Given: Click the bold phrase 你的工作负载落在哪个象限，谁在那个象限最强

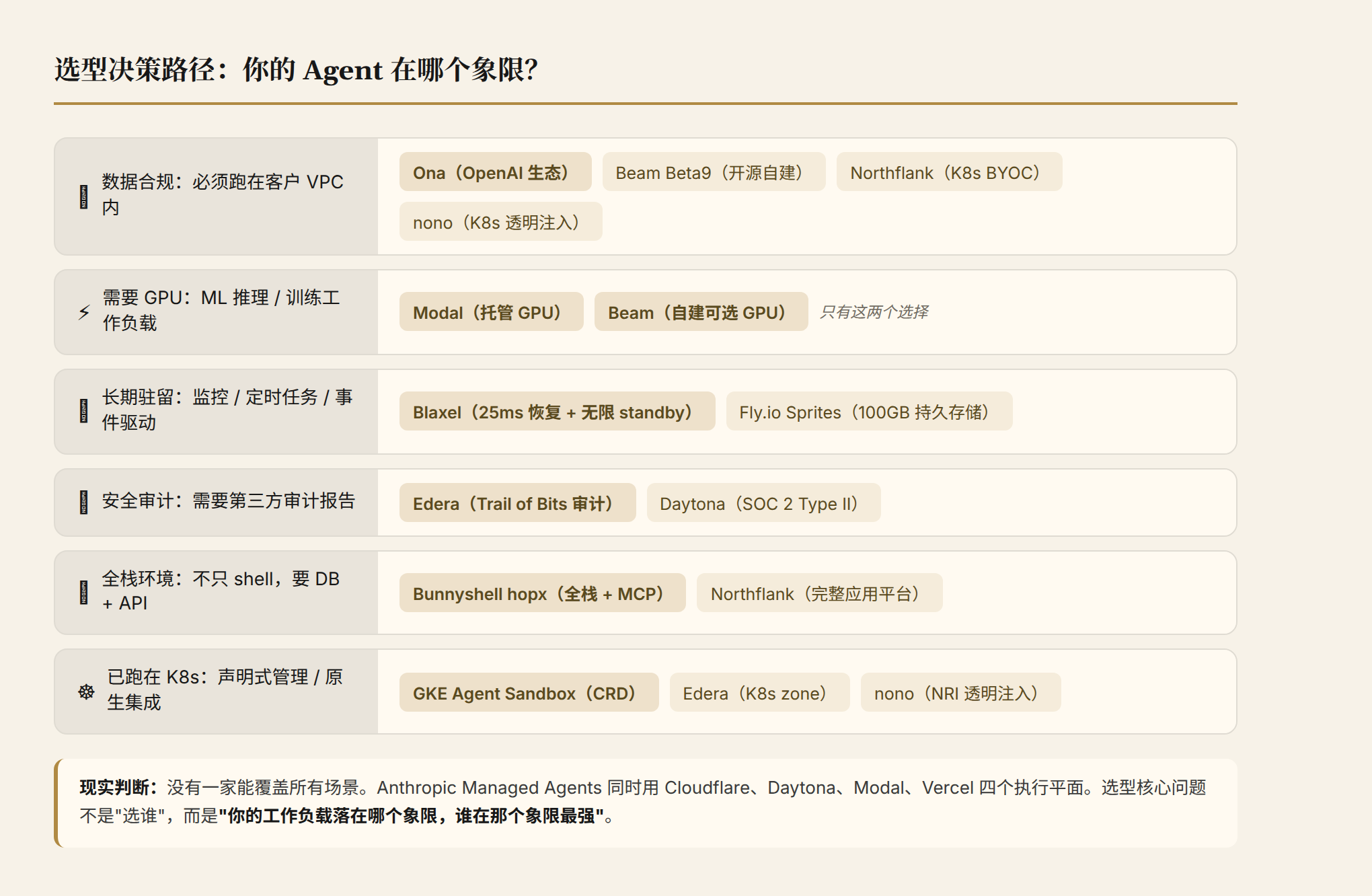Looking at the screenshot, I should [411, 816].
